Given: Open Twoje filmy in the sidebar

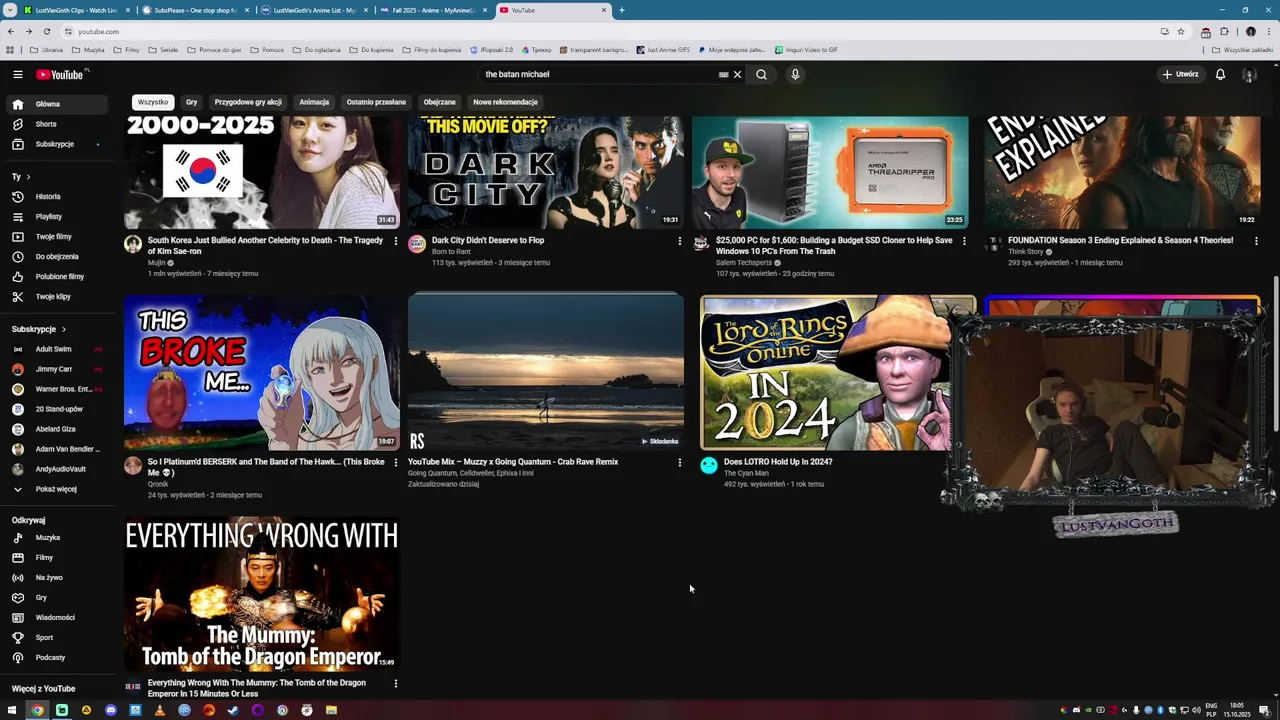Looking at the screenshot, I should (x=58, y=236).
